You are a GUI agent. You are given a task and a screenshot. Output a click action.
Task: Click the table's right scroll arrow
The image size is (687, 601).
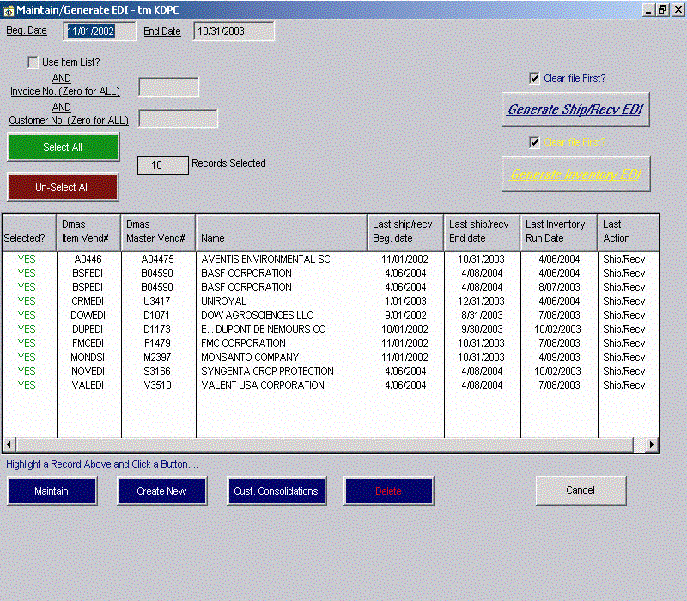point(652,445)
